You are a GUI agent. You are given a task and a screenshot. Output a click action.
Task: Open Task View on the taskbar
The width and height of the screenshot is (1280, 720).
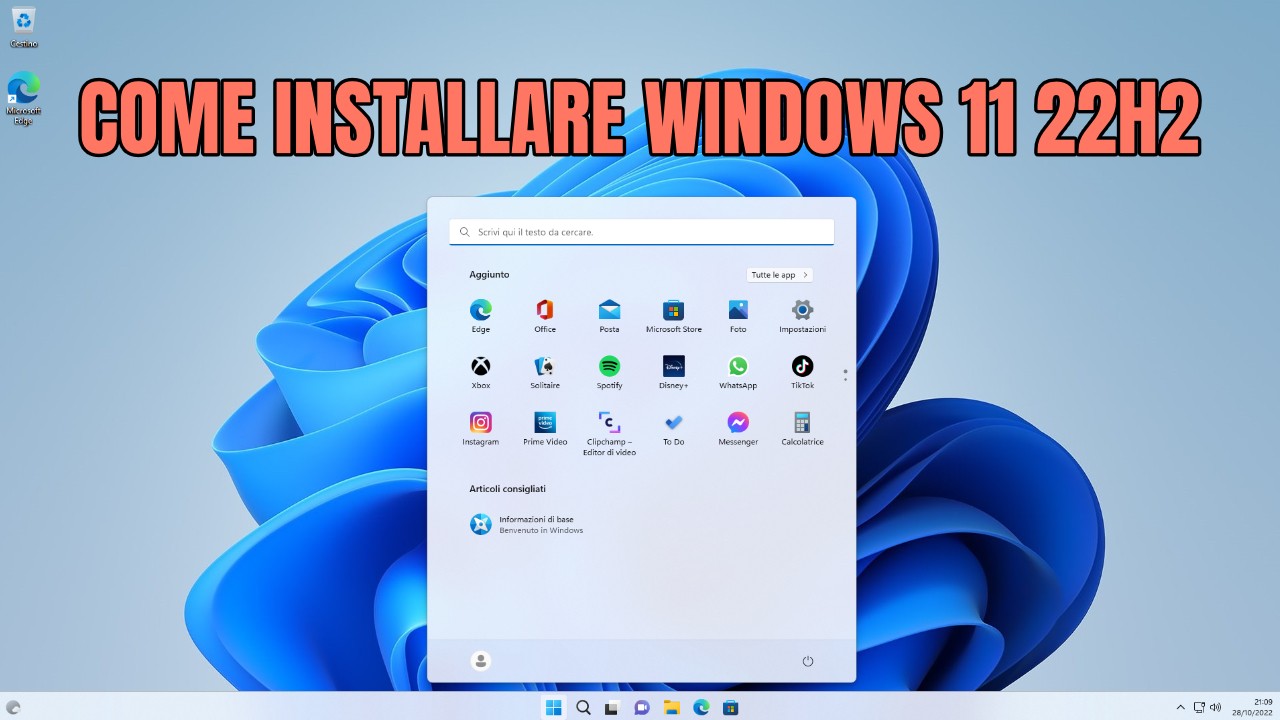[x=612, y=707]
